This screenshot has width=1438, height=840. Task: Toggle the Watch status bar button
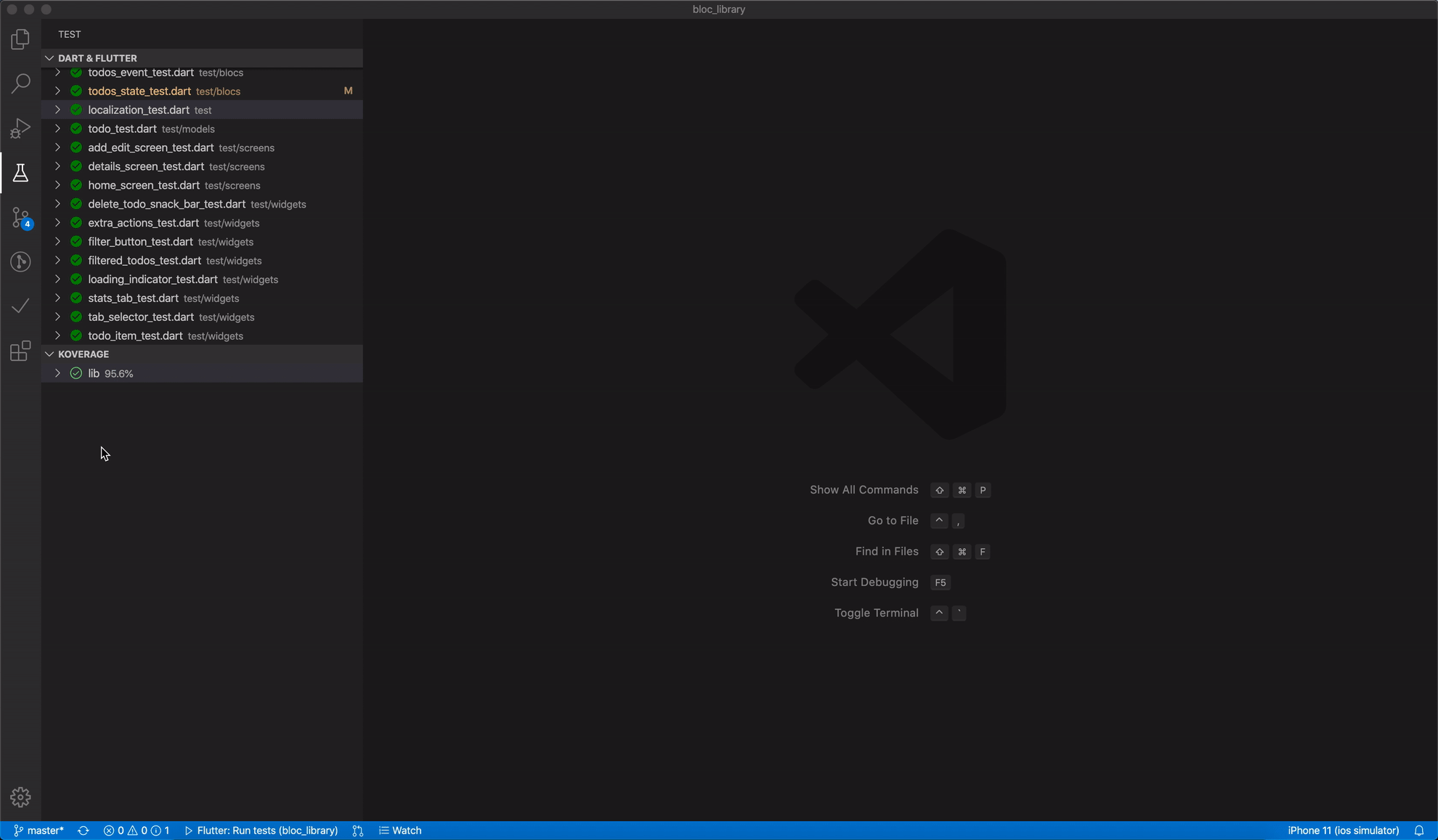click(400, 831)
